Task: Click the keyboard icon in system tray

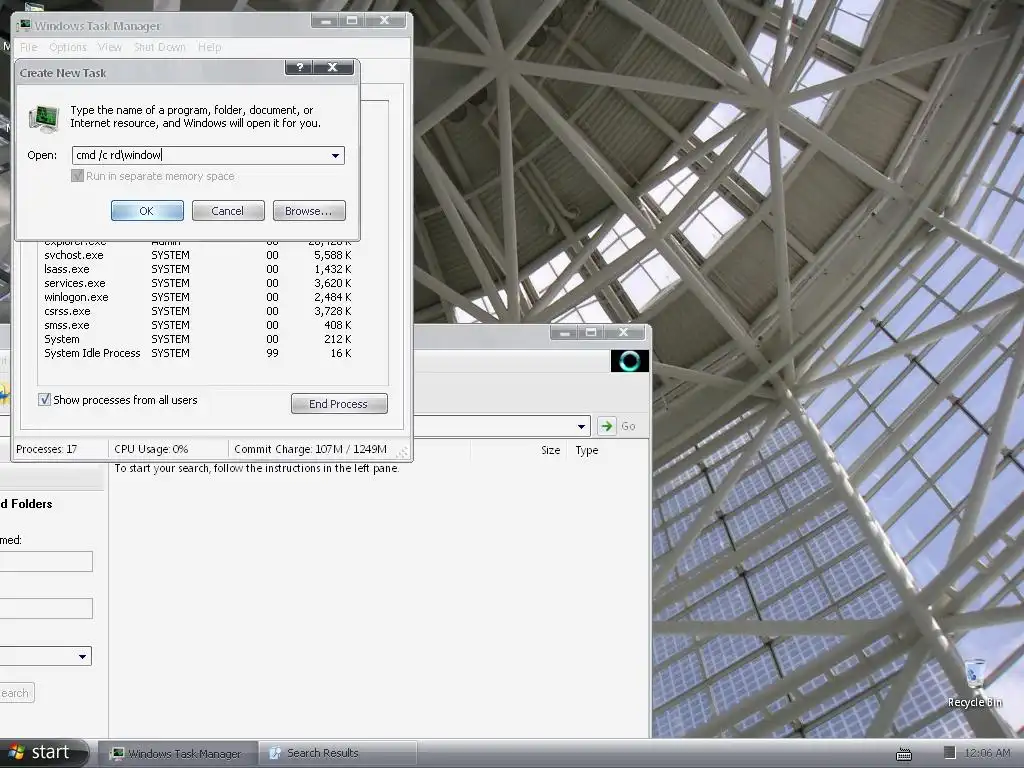Action: (x=904, y=754)
